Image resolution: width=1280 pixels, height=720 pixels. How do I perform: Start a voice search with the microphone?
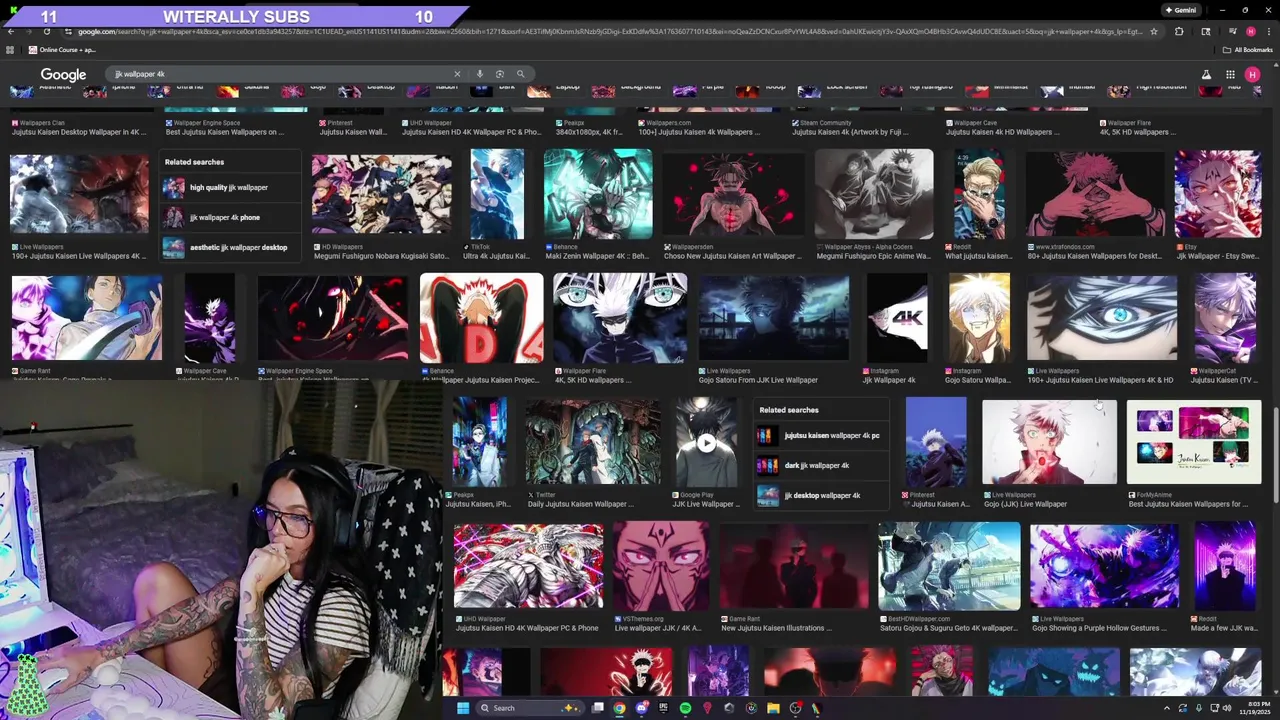479,74
